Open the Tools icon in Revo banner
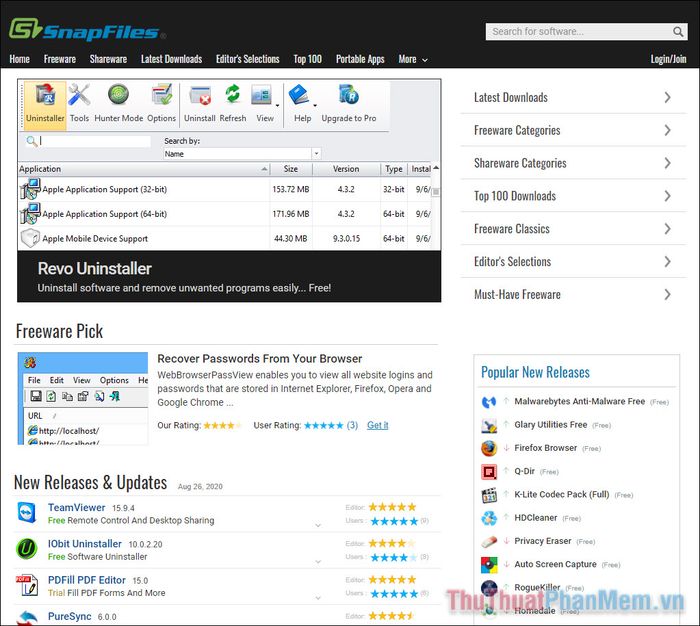The height and width of the screenshot is (626, 700). coord(79,95)
